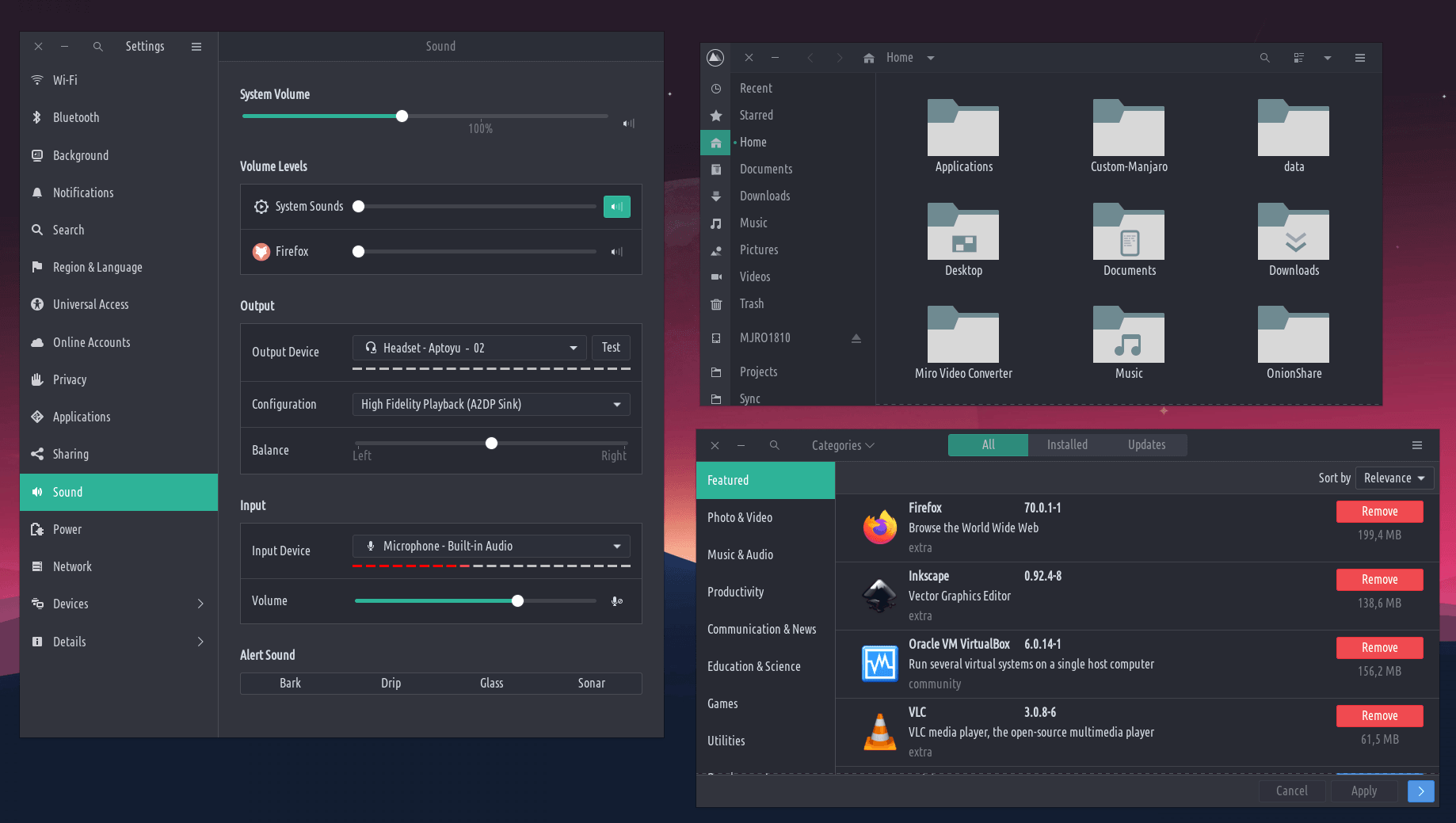Click the System Volume slider handle
The width and height of the screenshot is (1456, 823).
point(402,116)
